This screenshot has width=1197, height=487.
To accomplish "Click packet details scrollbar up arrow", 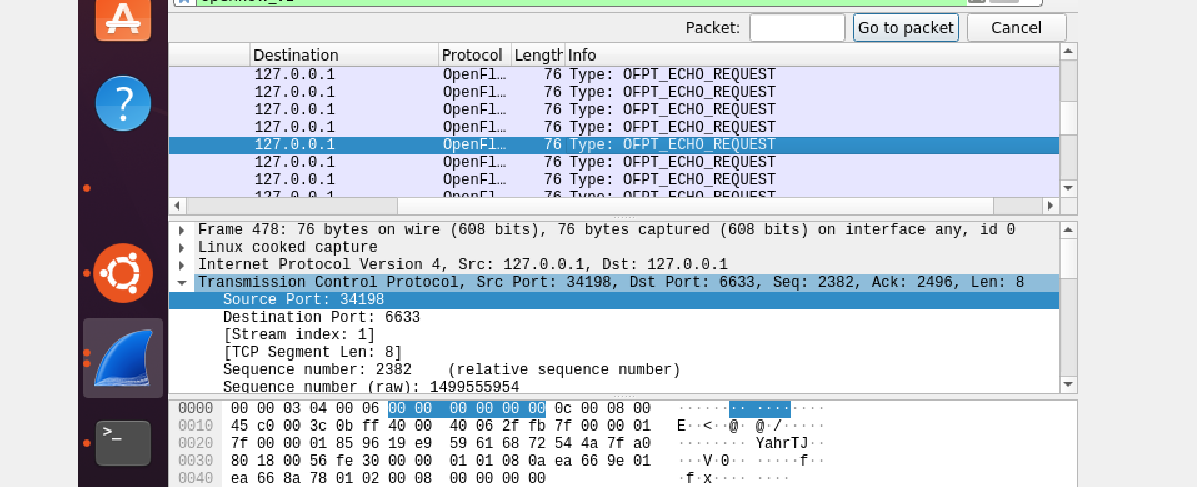I will tap(1069, 231).
